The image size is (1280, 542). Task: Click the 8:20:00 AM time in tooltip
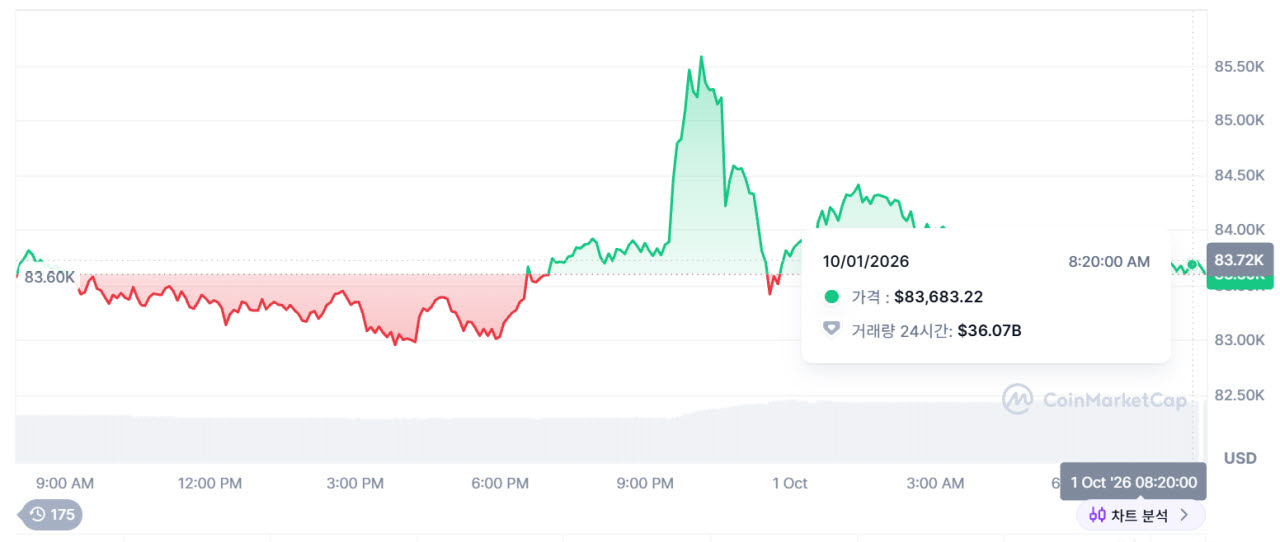pos(1109,262)
